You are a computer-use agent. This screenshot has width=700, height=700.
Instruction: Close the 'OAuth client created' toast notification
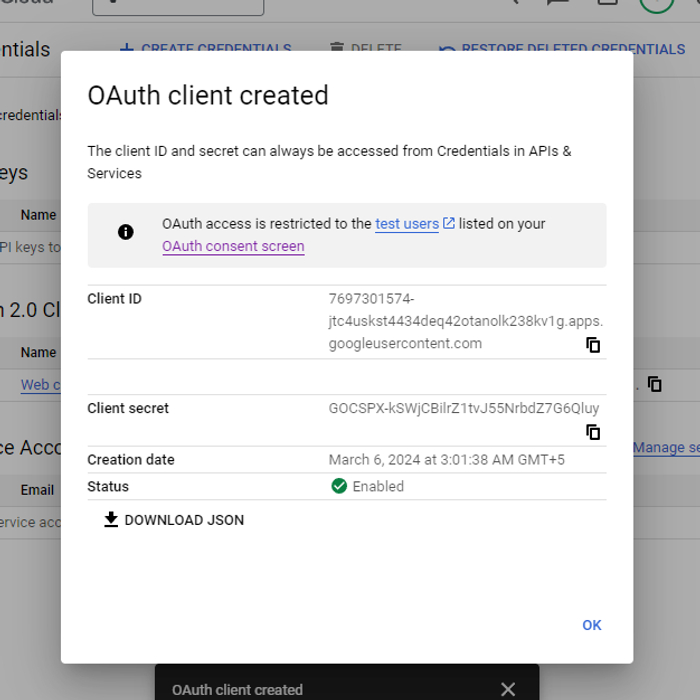tap(508, 689)
